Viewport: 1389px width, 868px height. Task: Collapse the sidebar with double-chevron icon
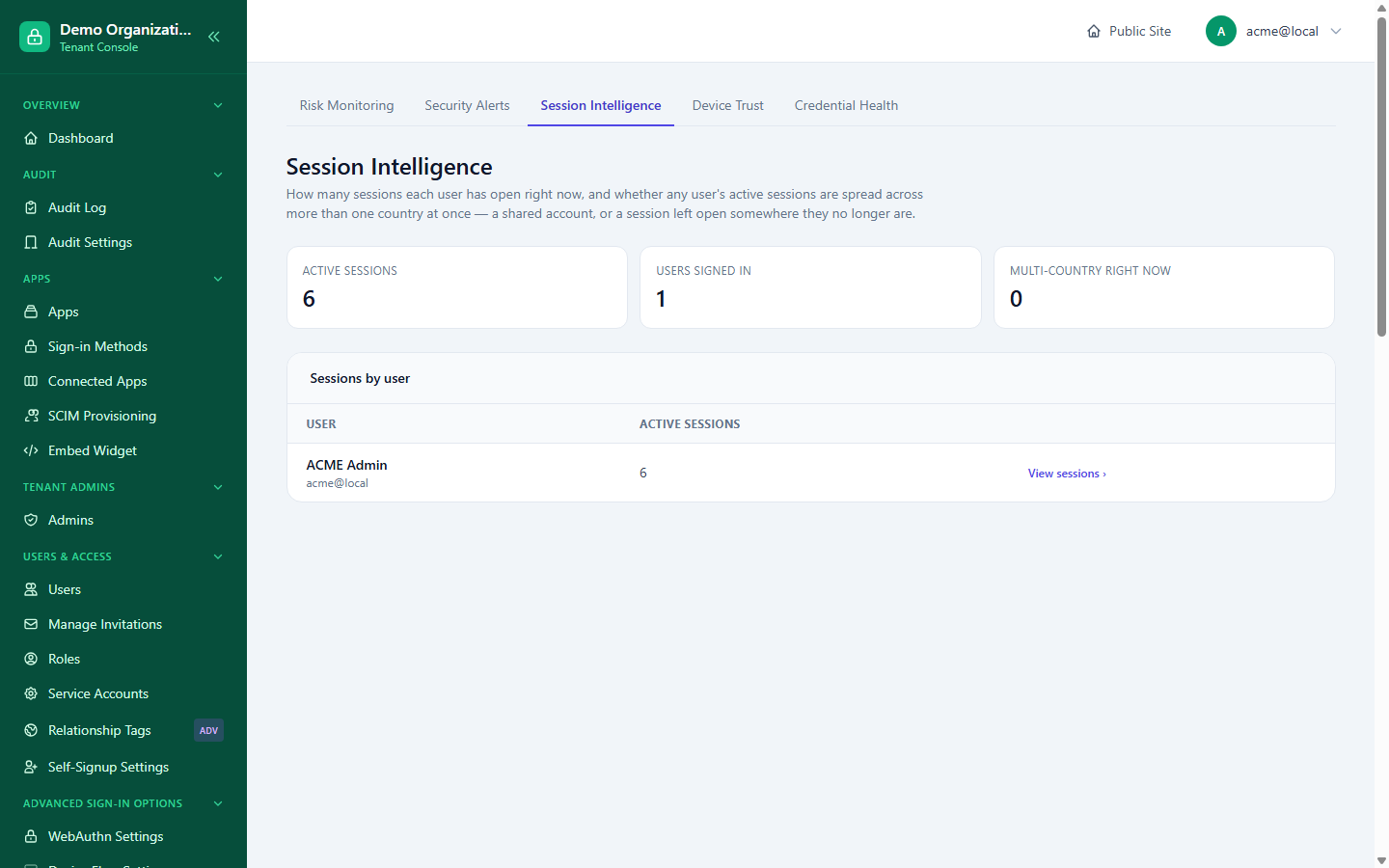[214, 37]
